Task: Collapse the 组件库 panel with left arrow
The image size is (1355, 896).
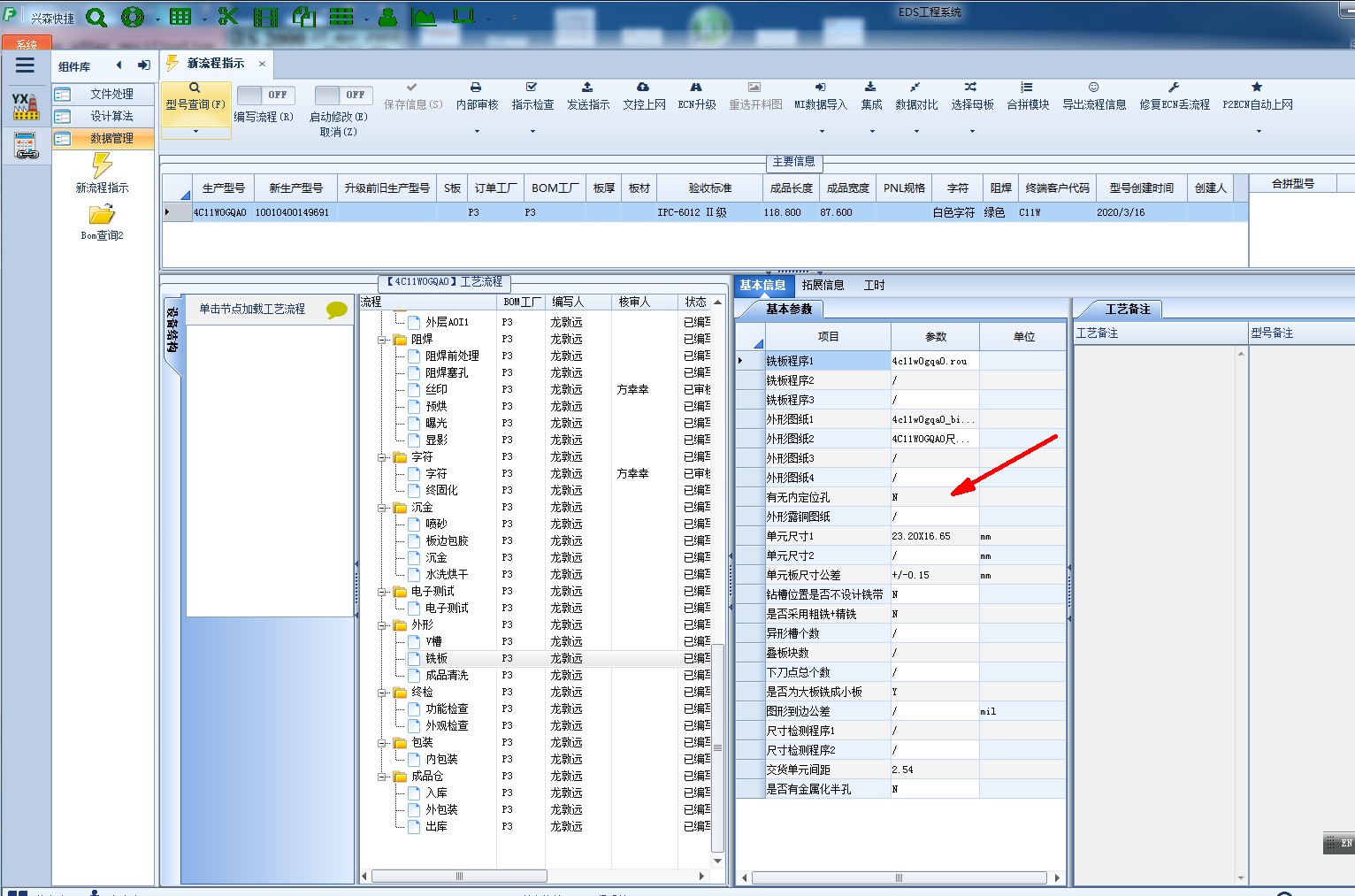Action: [119, 65]
